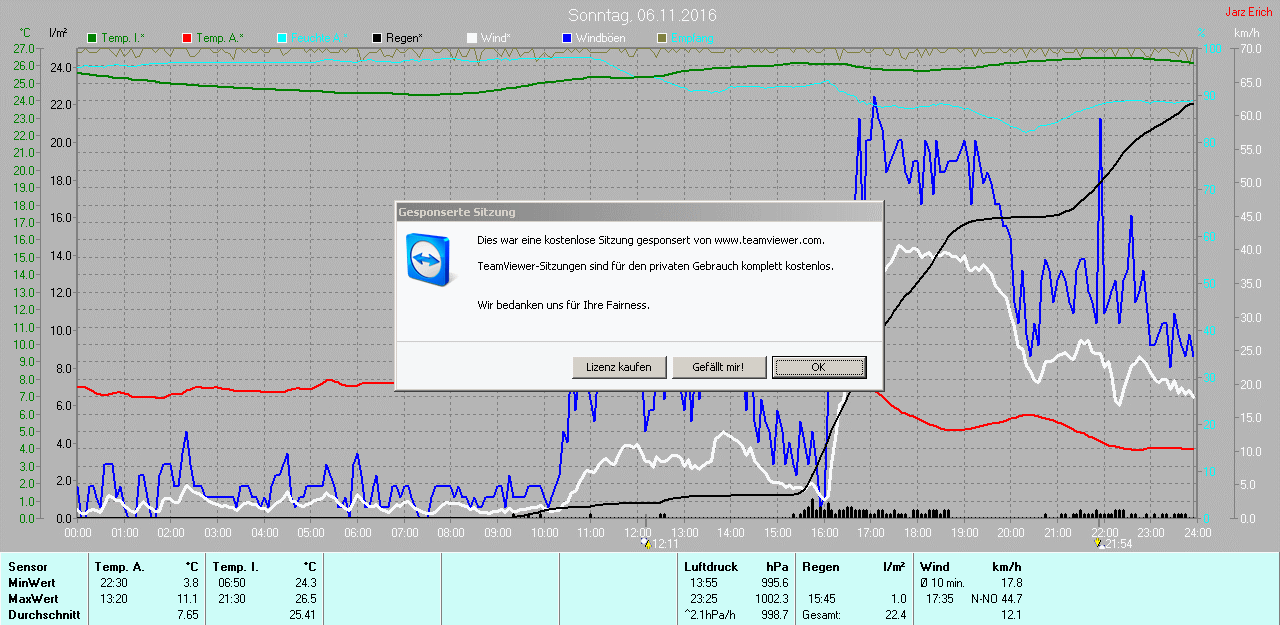The height and width of the screenshot is (625, 1280).
Task: Select the Luftdruck header in stats table
Action: [710, 567]
